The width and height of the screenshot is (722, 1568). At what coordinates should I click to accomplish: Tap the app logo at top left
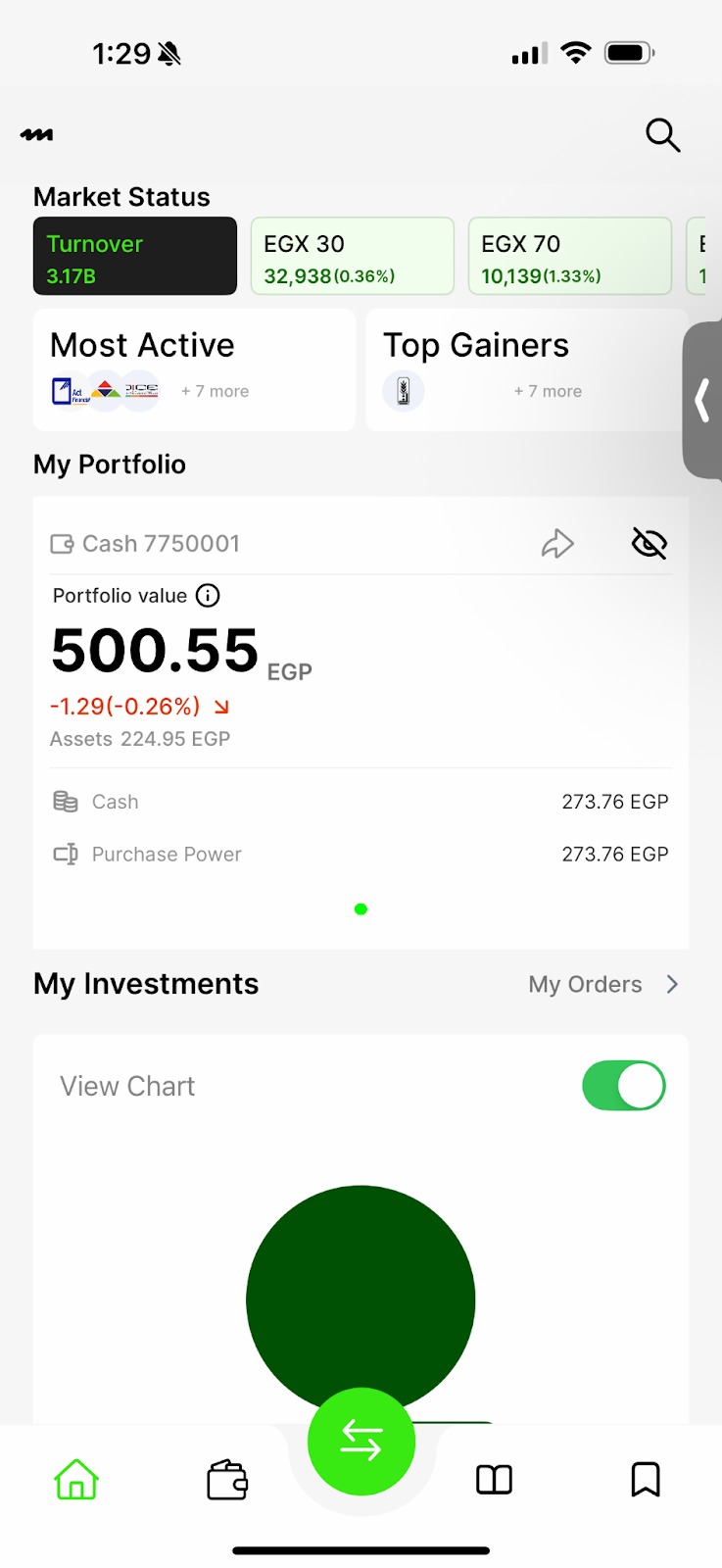[37, 135]
